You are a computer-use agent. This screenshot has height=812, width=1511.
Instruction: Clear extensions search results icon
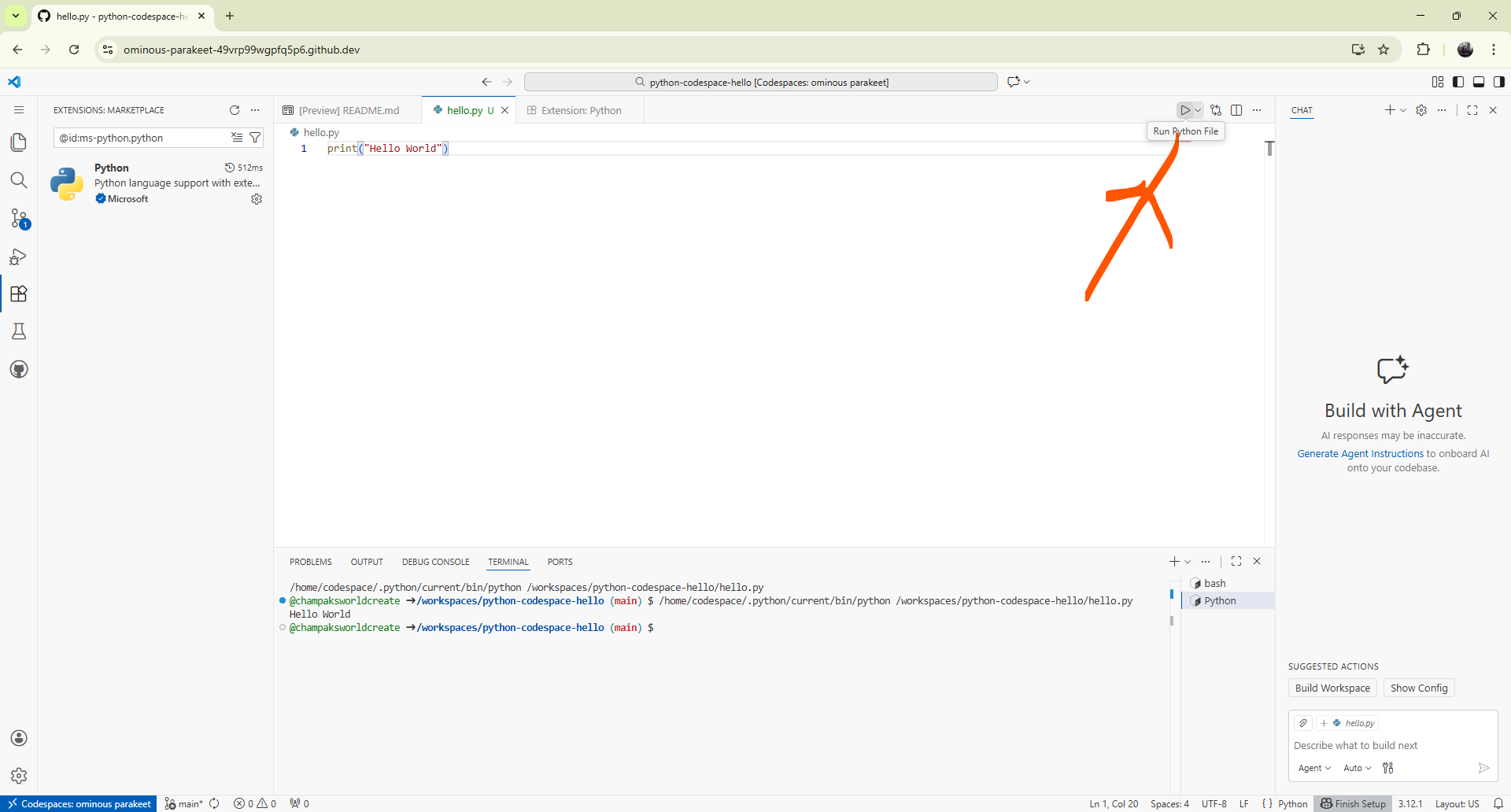(237, 137)
